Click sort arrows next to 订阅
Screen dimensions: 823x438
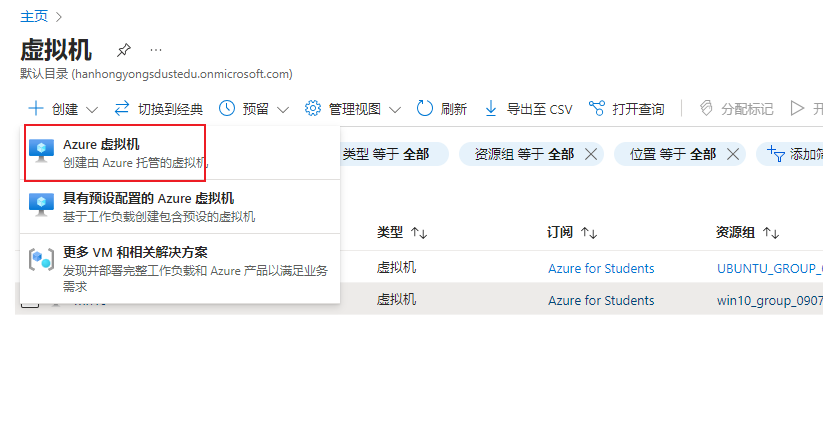click(x=589, y=233)
